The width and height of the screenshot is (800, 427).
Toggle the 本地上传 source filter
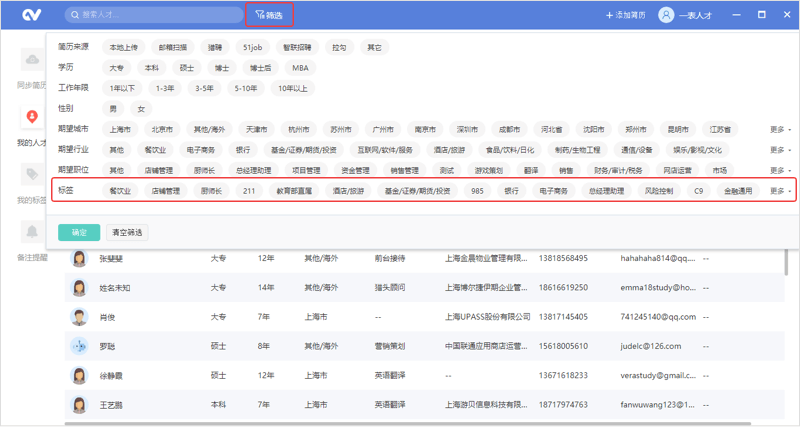point(123,47)
